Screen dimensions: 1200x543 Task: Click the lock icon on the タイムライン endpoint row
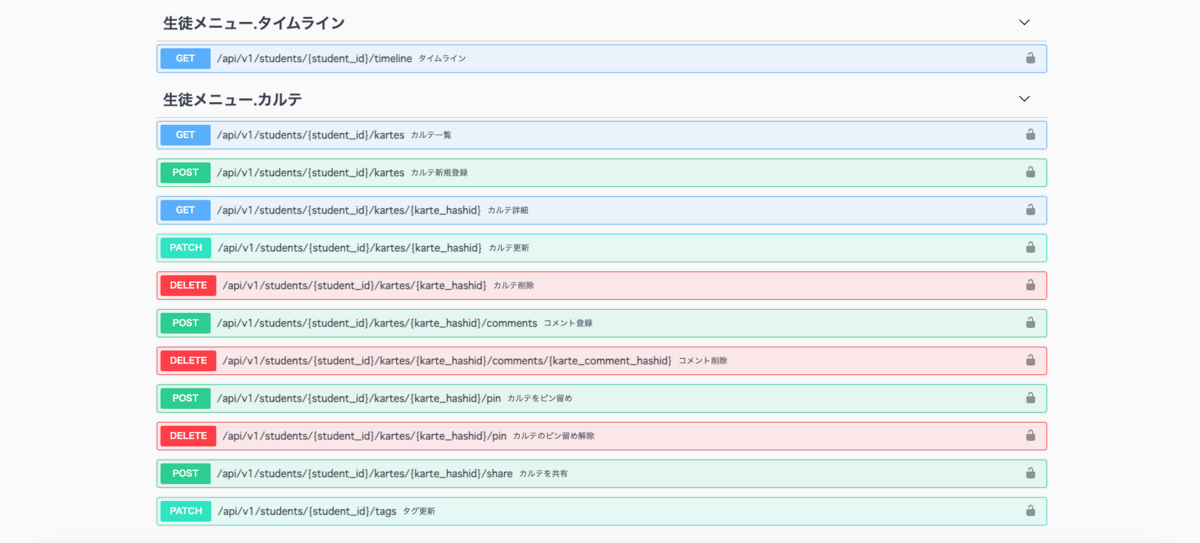1030,58
